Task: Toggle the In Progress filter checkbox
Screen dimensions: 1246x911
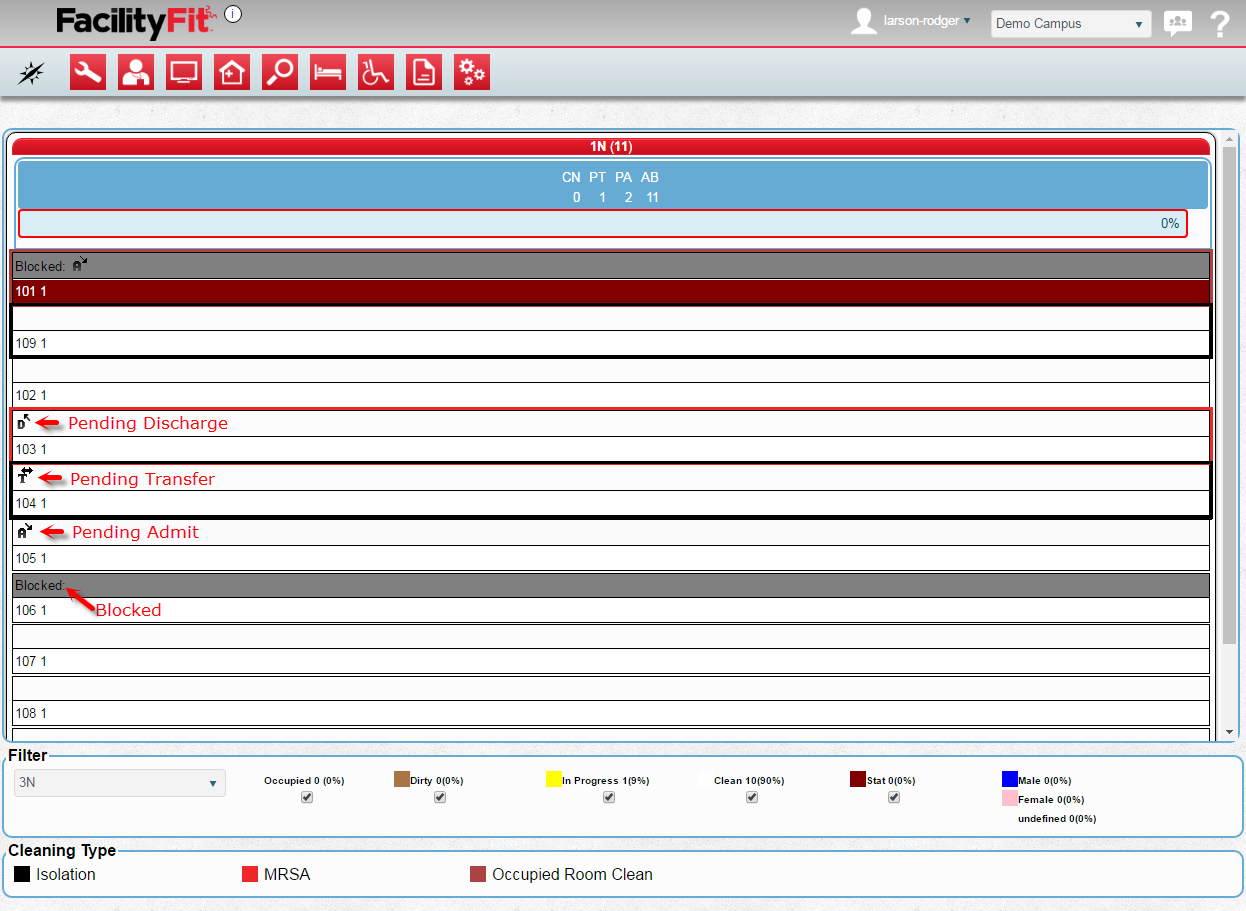Action: click(609, 797)
